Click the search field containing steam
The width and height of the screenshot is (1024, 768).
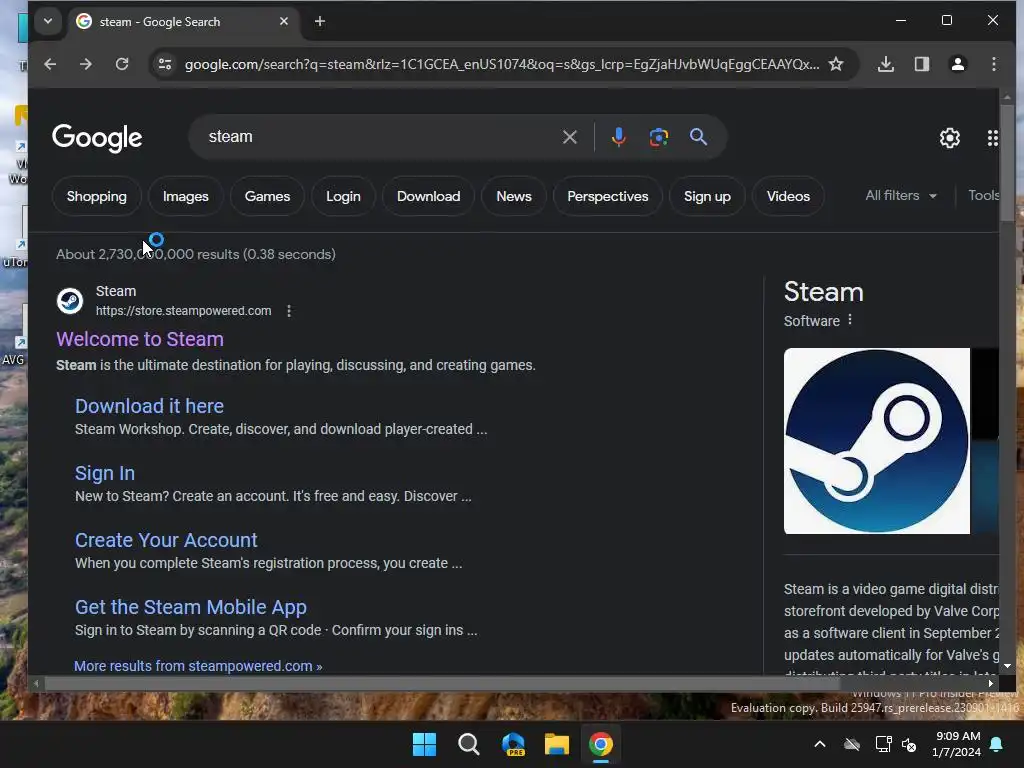[x=379, y=137]
